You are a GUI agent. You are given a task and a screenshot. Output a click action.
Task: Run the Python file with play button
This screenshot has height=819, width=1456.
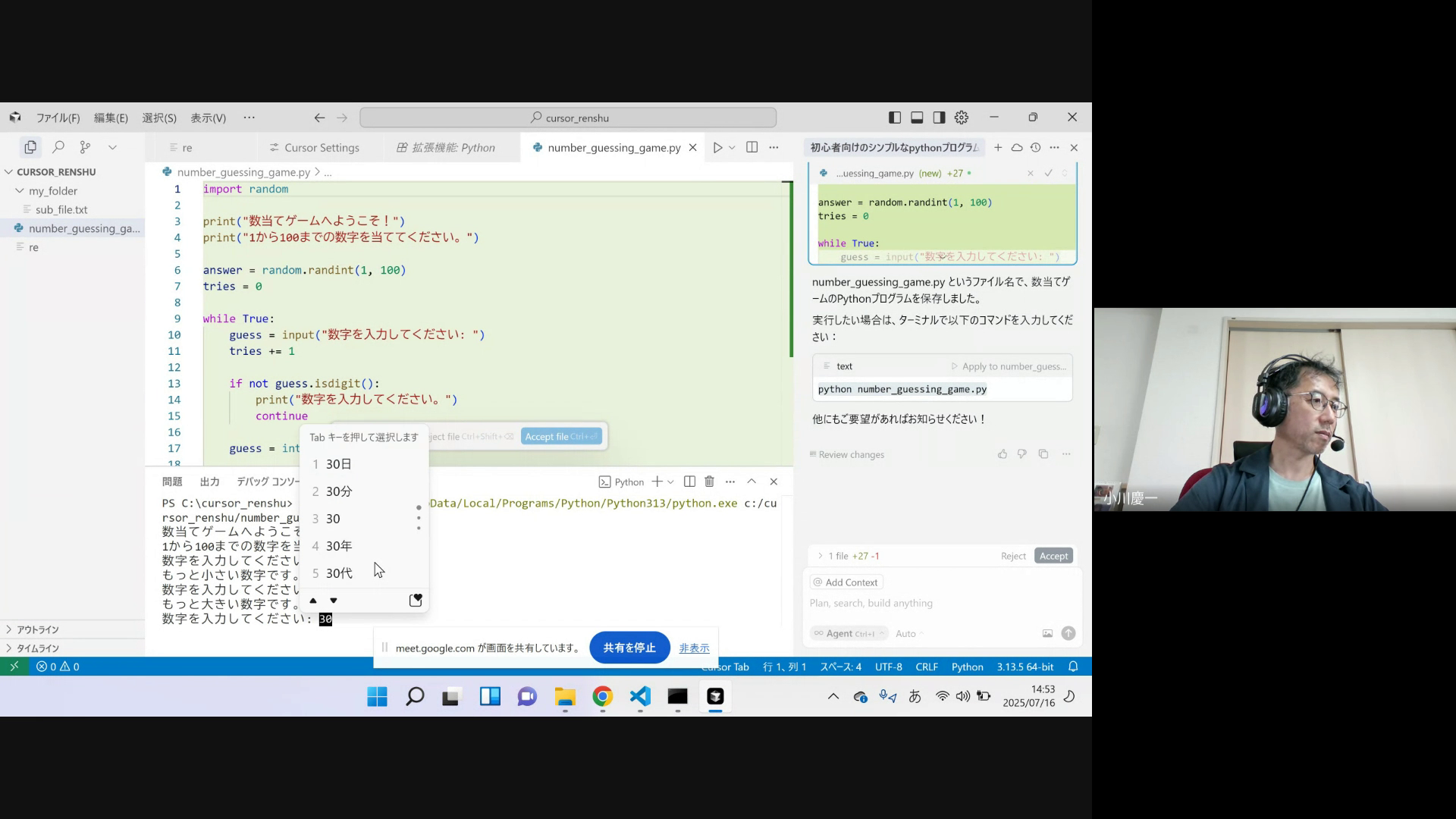tap(717, 147)
